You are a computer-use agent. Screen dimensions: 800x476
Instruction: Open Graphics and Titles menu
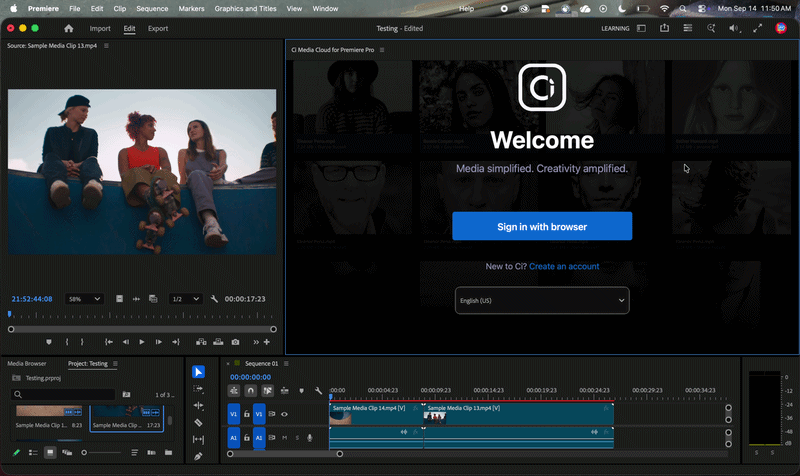[x=245, y=9]
